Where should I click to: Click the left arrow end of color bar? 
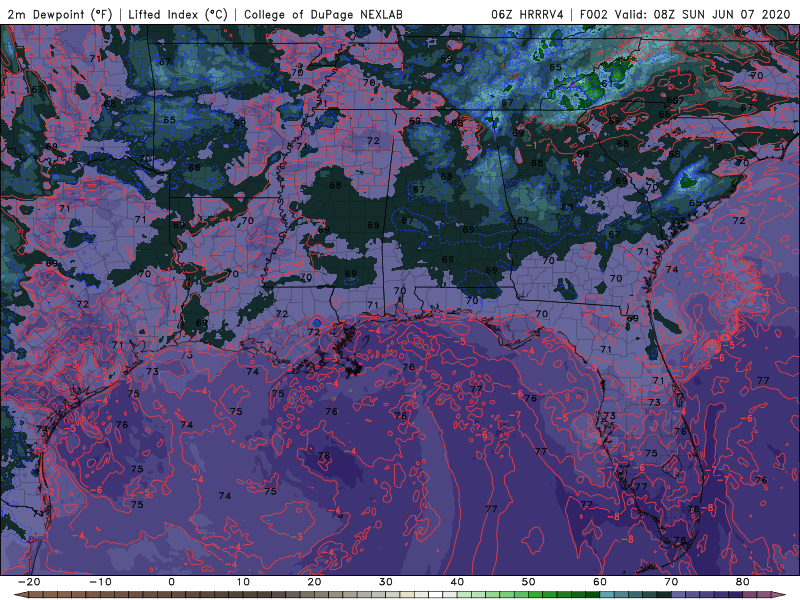point(21,595)
